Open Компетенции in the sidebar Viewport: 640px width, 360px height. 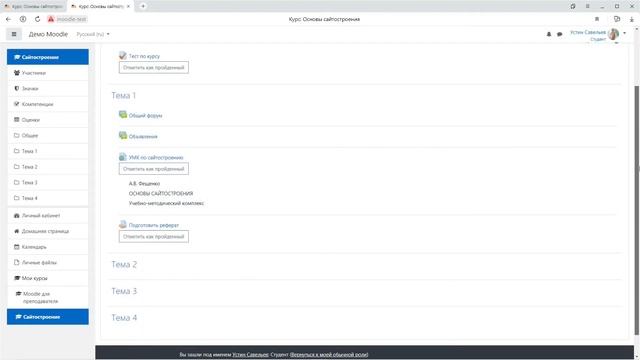[48, 104]
